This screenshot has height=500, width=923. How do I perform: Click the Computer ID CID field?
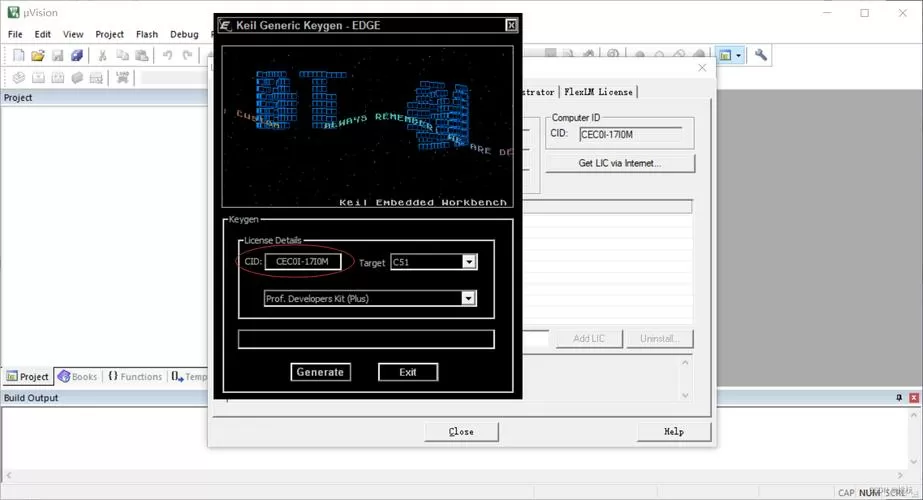630,134
